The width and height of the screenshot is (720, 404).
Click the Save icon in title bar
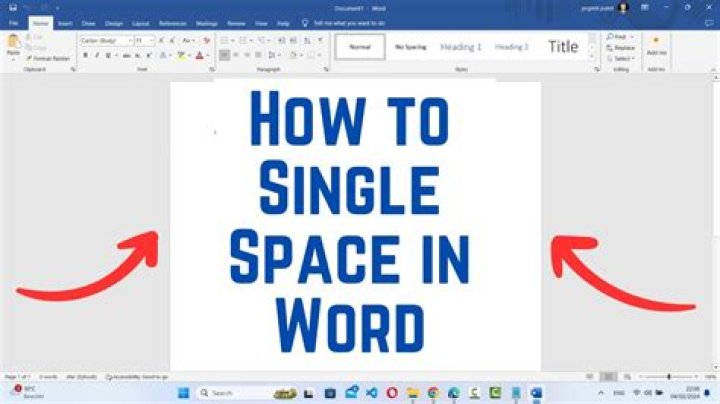pos(12,7)
